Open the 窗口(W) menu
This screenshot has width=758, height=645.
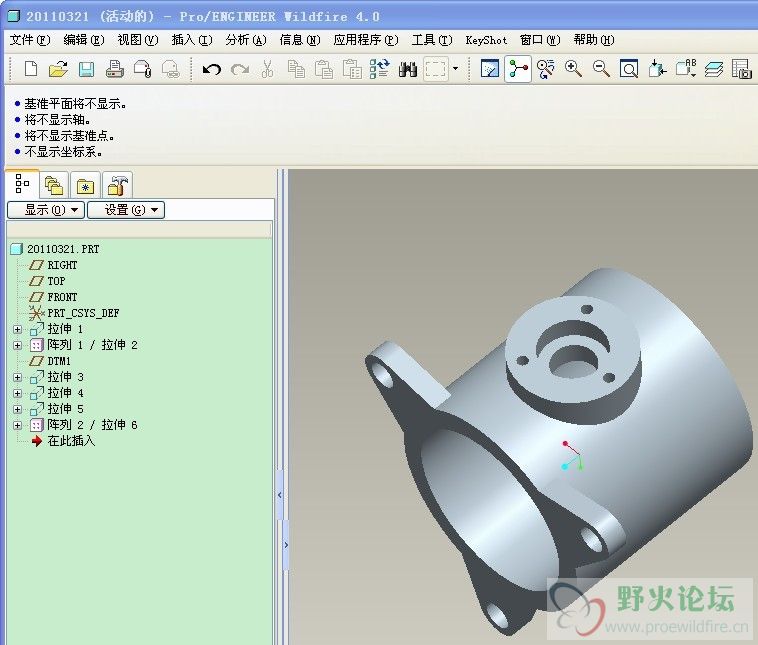[540, 40]
